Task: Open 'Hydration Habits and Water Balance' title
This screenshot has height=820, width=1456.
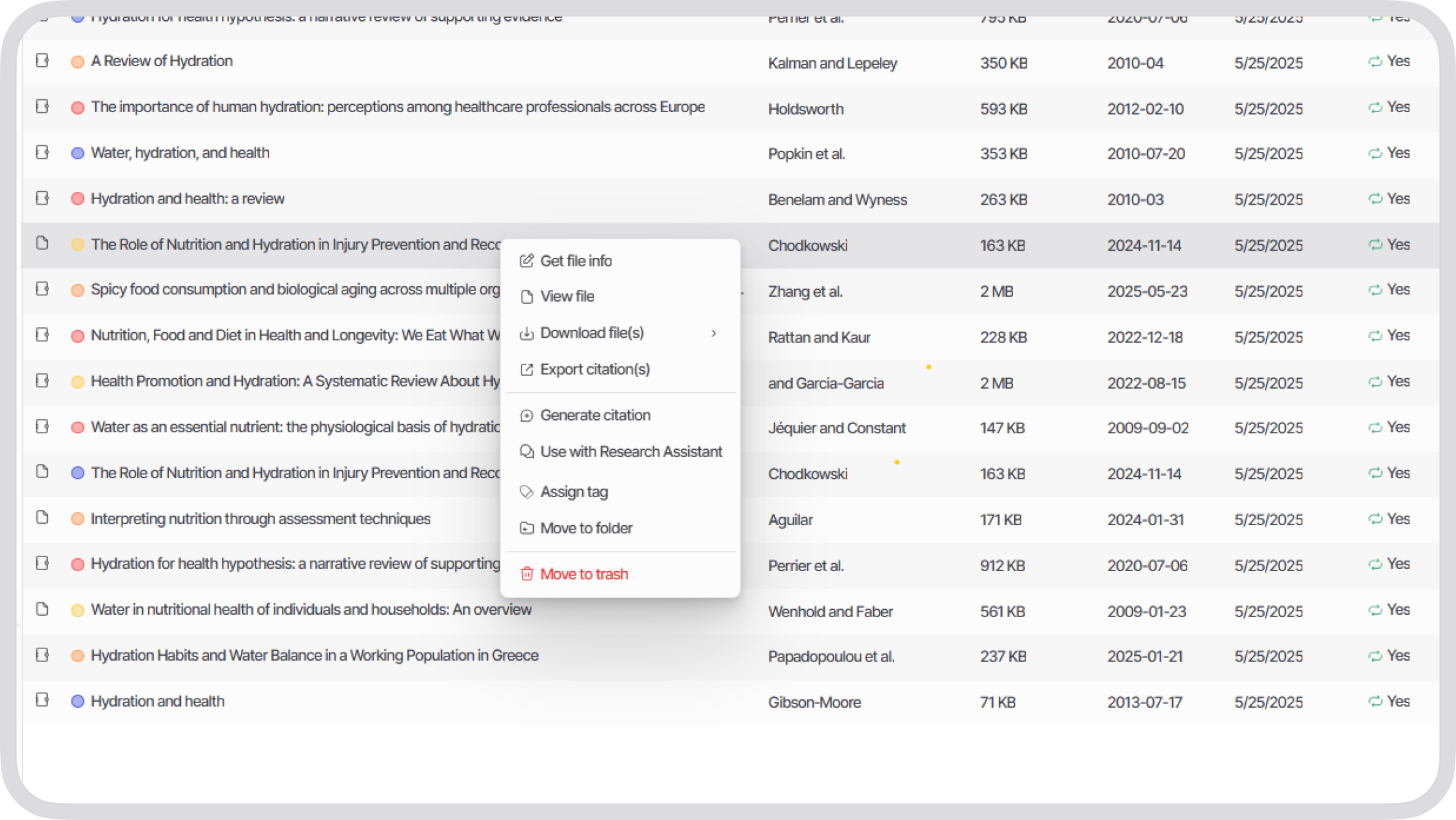Action: [314, 656]
